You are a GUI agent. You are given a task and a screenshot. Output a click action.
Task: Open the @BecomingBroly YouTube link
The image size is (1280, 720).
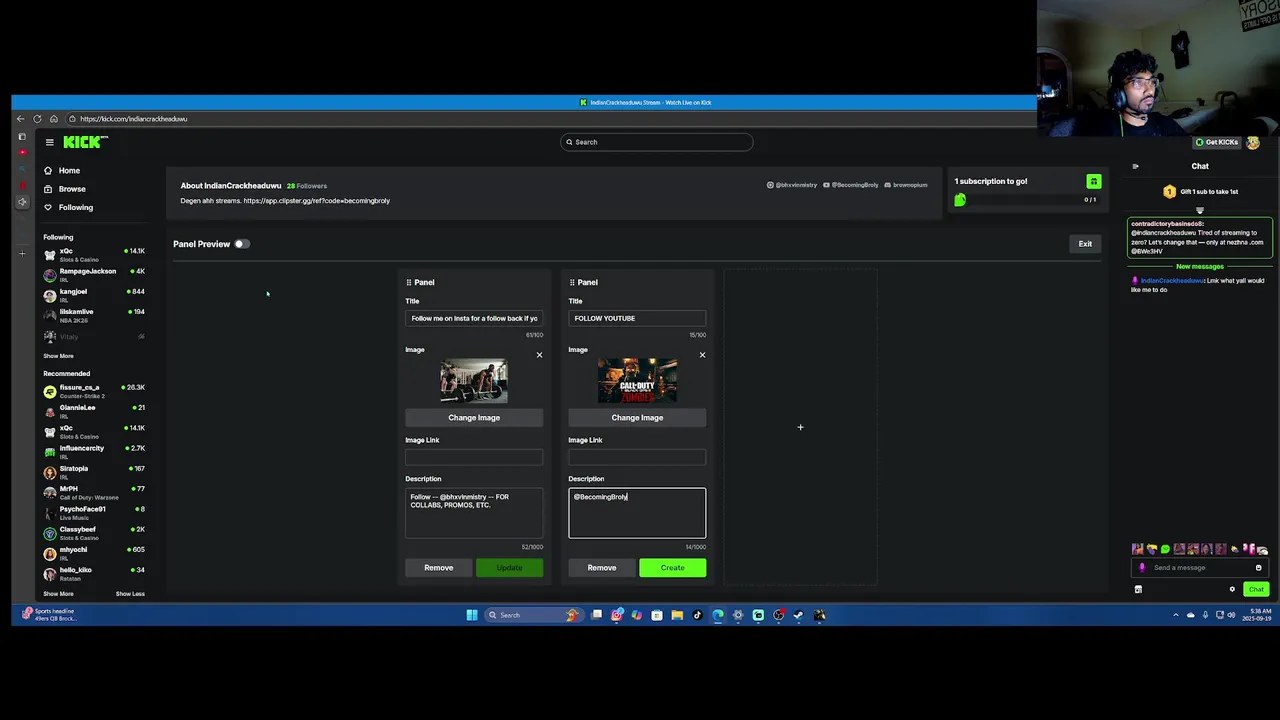tap(850, 185)
